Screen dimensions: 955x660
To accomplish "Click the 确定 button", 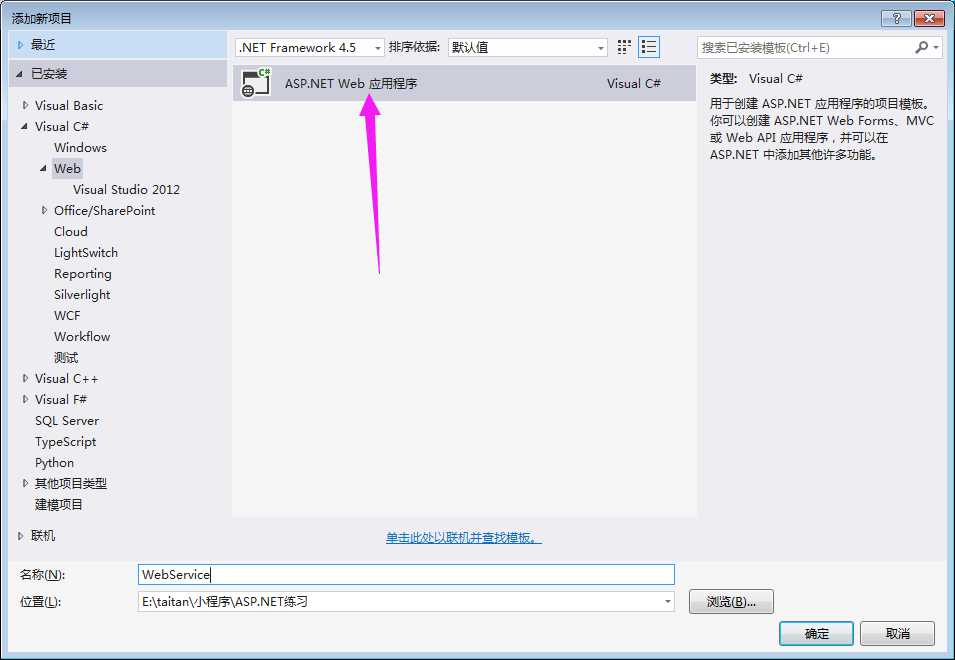I will (816, 634).
